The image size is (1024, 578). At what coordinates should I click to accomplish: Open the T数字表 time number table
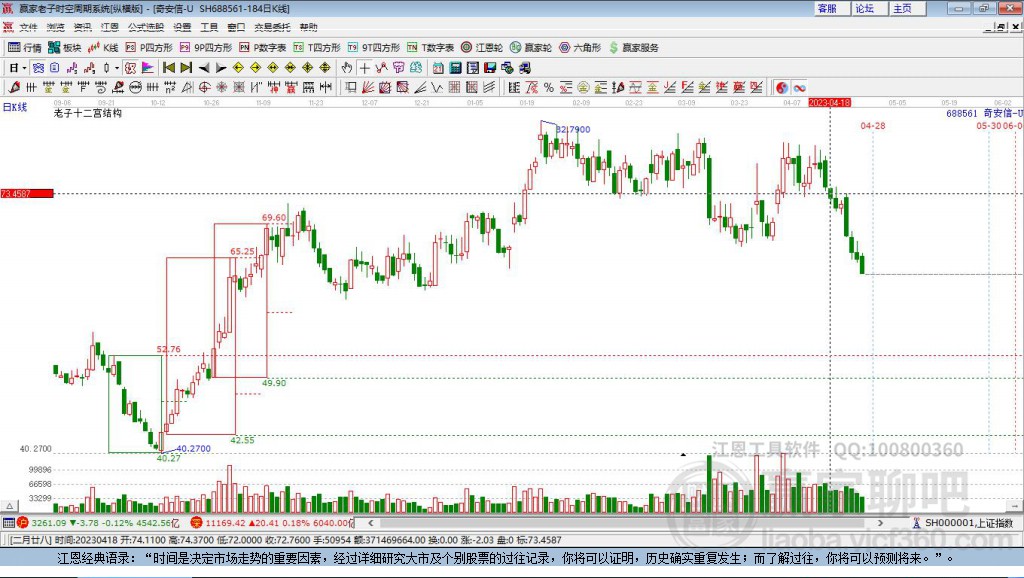coord(430,48)
